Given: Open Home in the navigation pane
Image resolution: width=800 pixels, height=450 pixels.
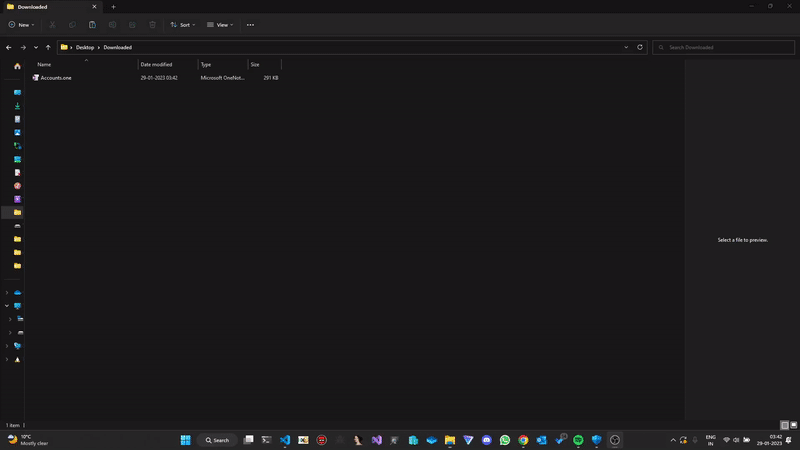Looking at the screenshot, I should [17, 66].
